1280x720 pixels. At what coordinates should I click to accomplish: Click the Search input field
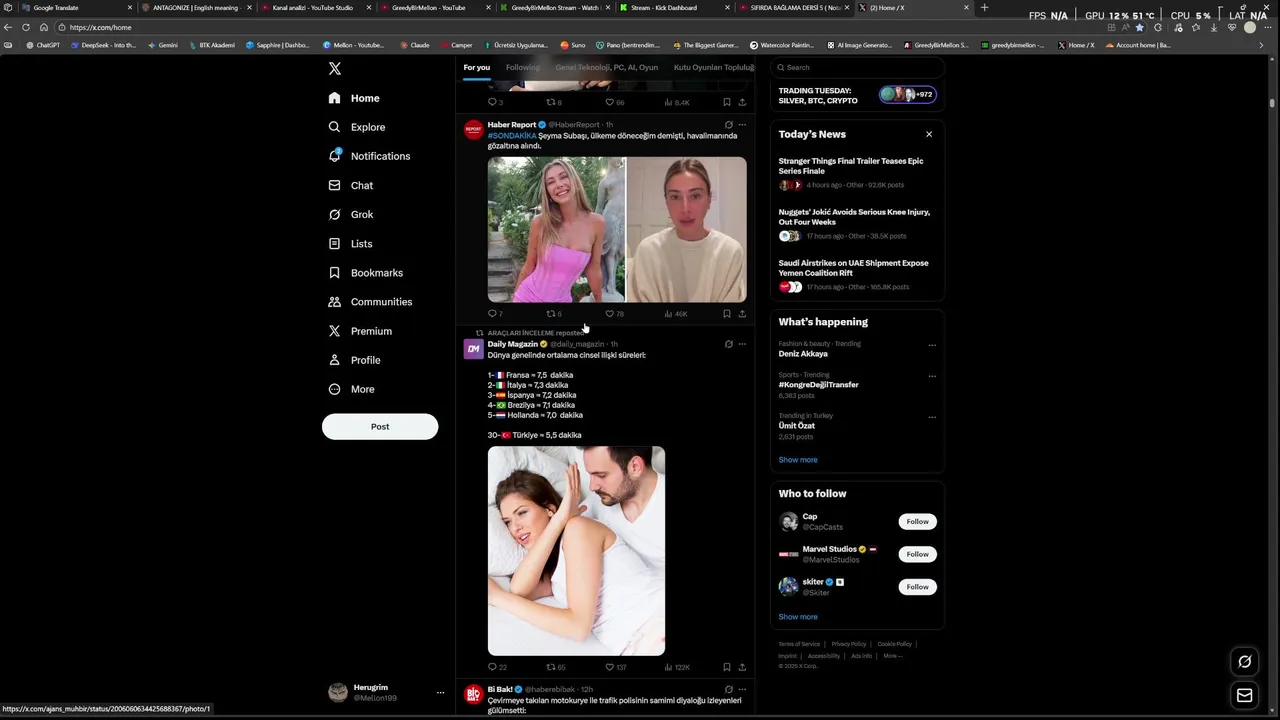click(858, 67)
